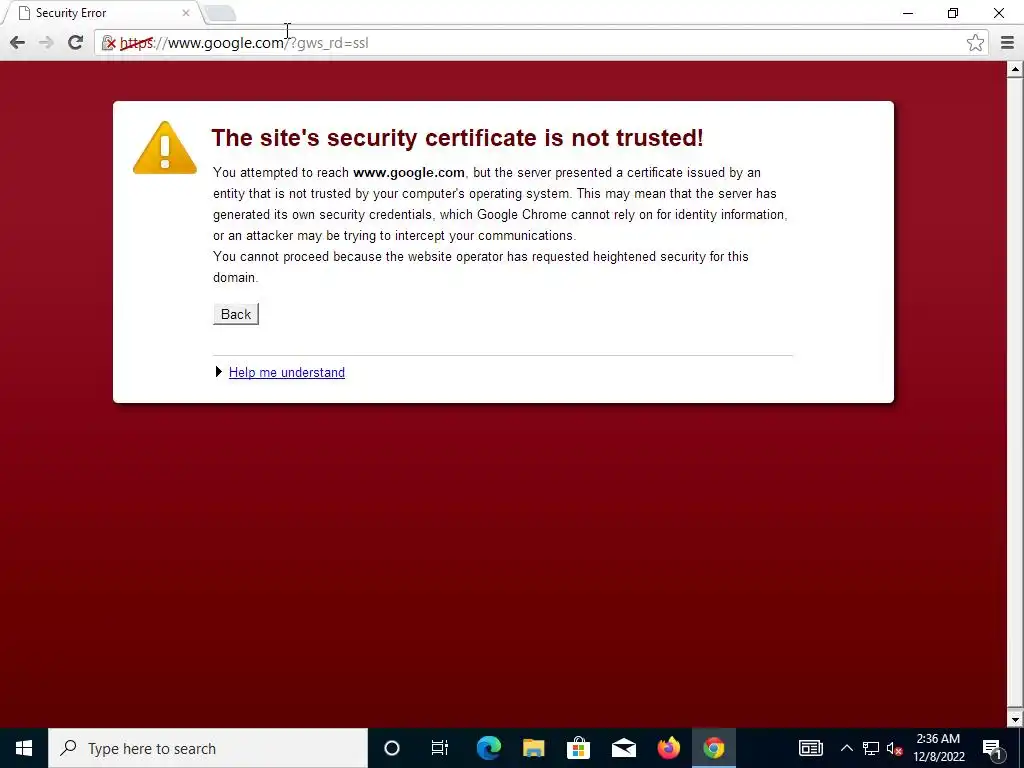Show hidden system tray icons
The image size is (1024, 768).
point(846,748)
